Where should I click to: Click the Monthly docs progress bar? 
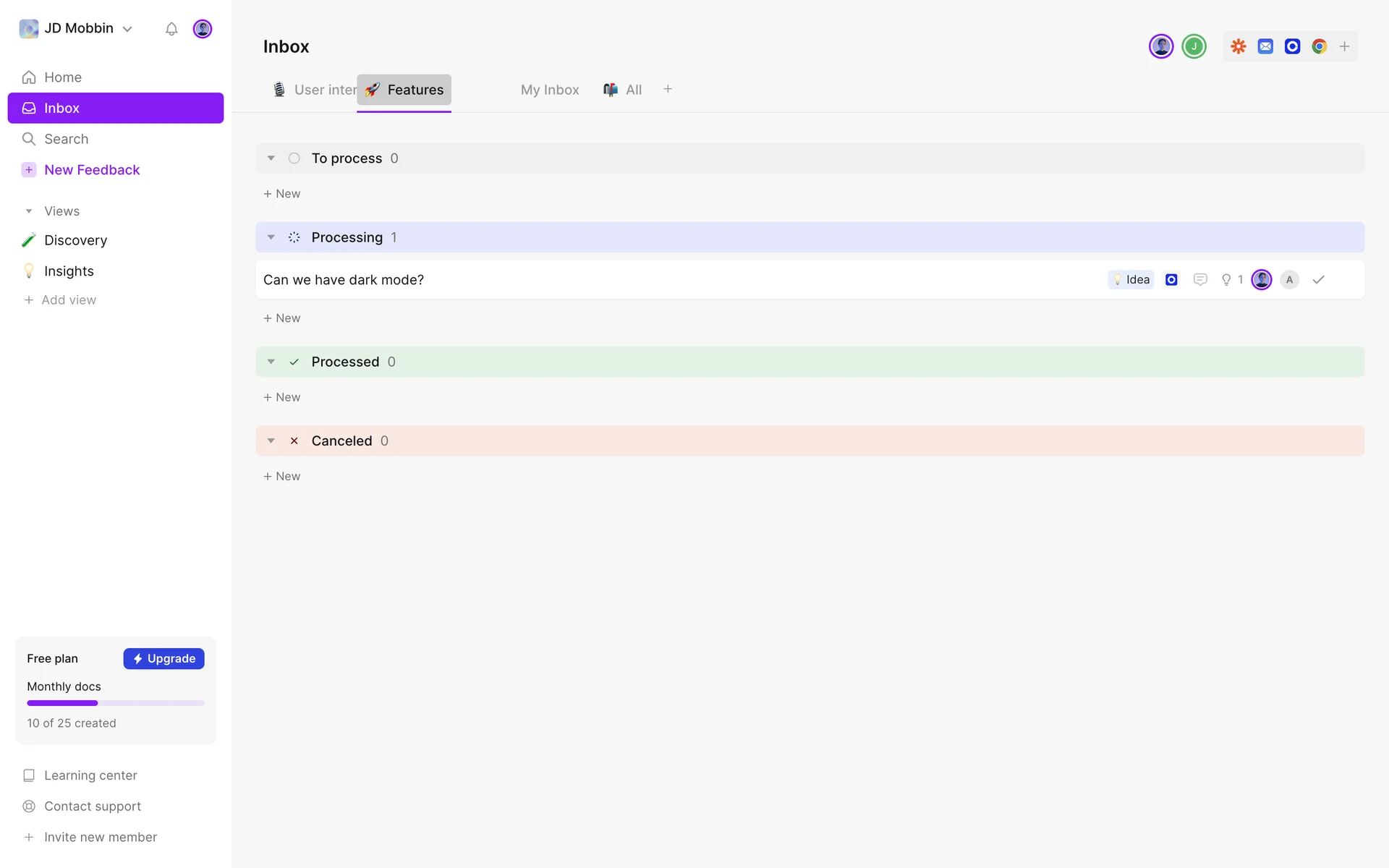coord(116,703)
